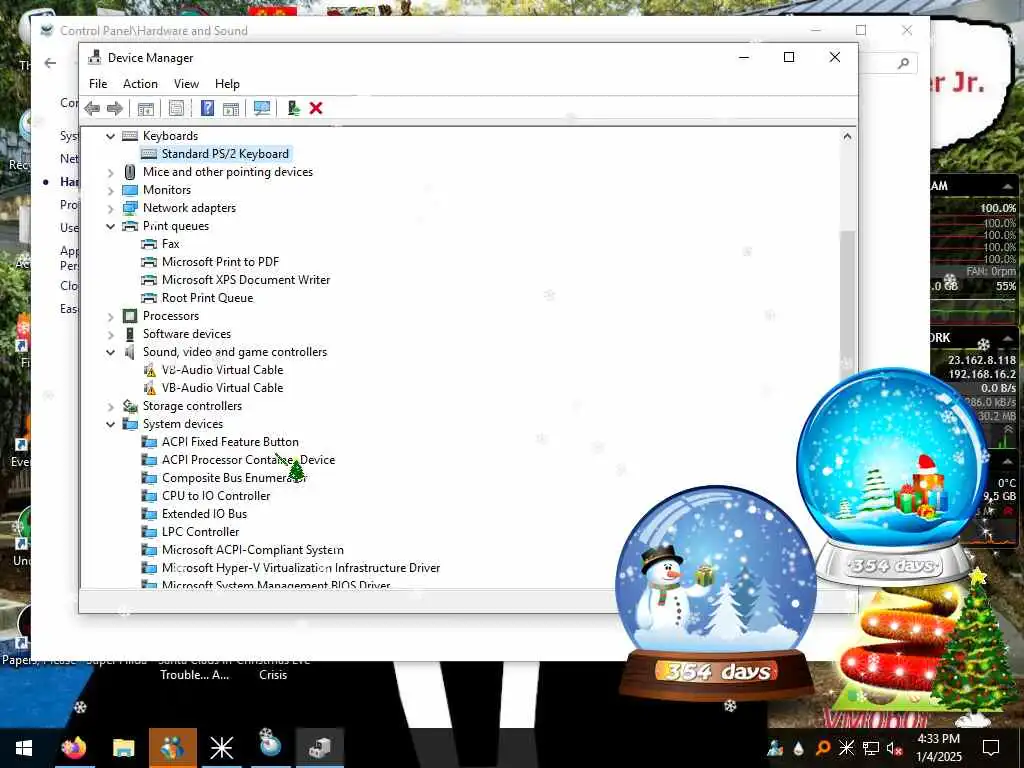Click Show/Hide Console Tree toolbar icon
Screen dimensions: 1024x768
coord(146,108)
